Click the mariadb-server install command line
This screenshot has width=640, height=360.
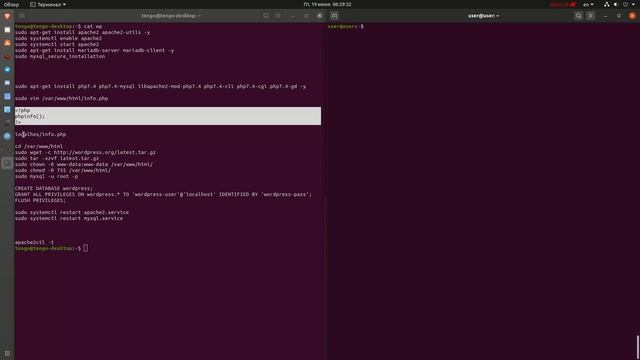(x=94, y=50)
